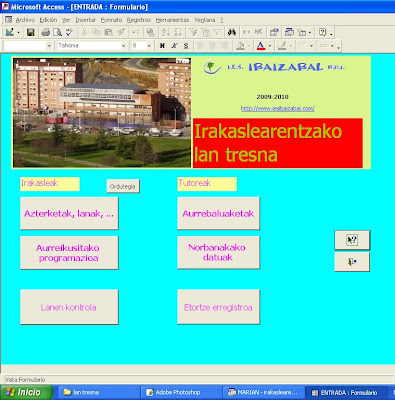Click the Print Preview icon
The image size is (395, 400).
click(x=57, y=32)
